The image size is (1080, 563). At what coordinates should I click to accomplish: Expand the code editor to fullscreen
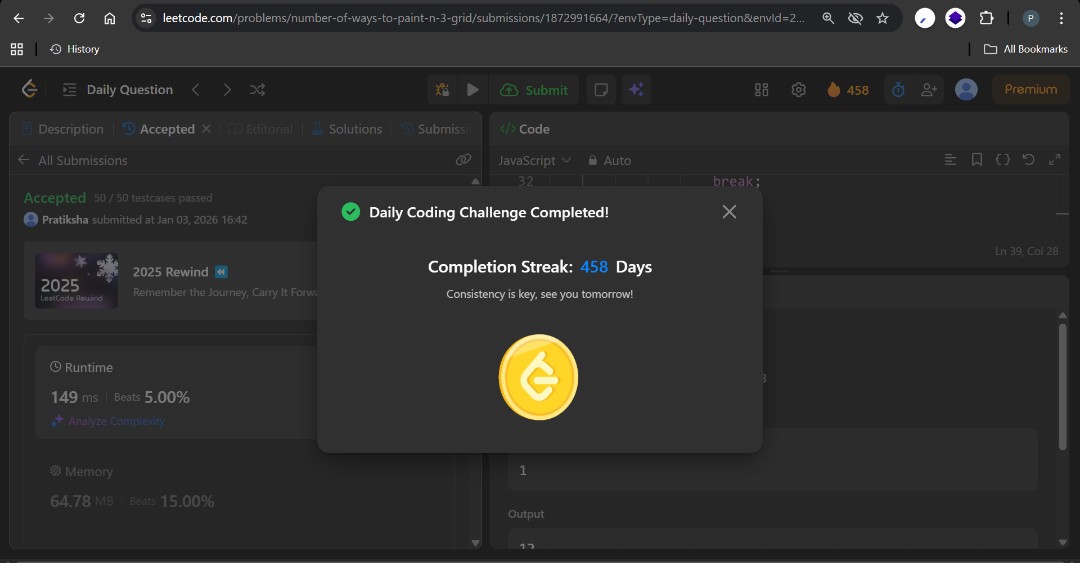1055,160
